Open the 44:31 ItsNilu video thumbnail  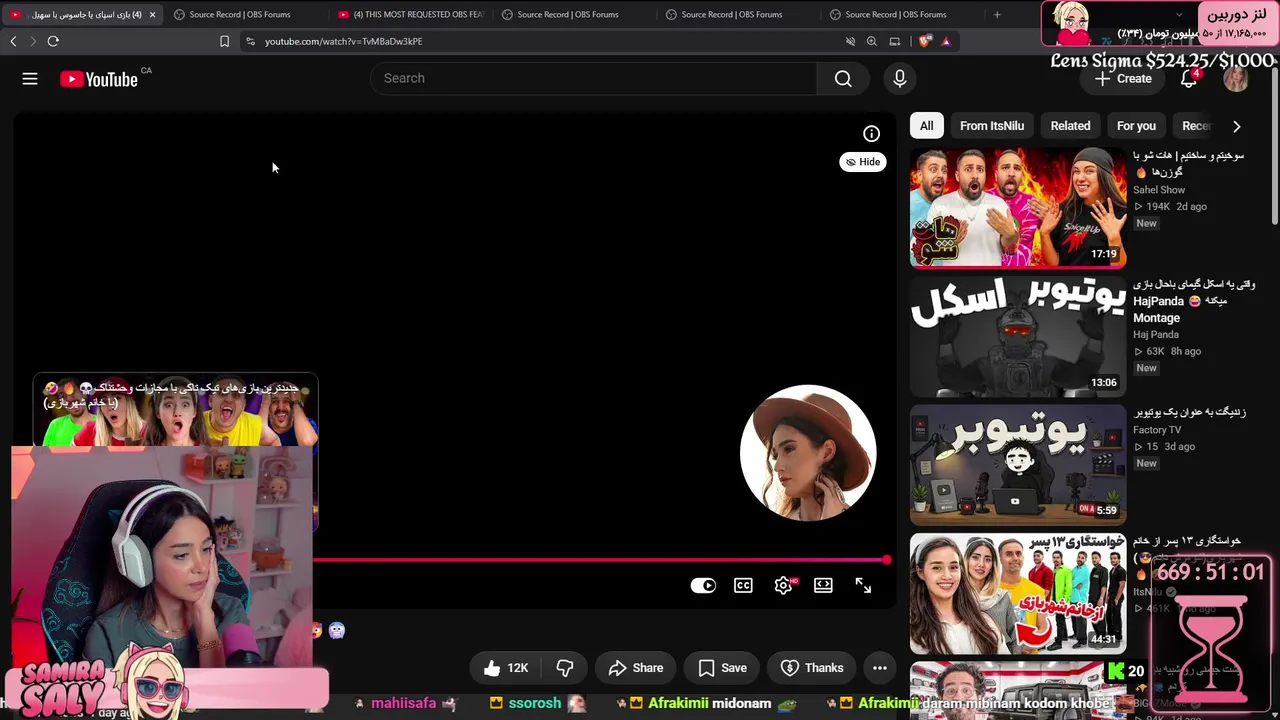tap(1018, 593)
